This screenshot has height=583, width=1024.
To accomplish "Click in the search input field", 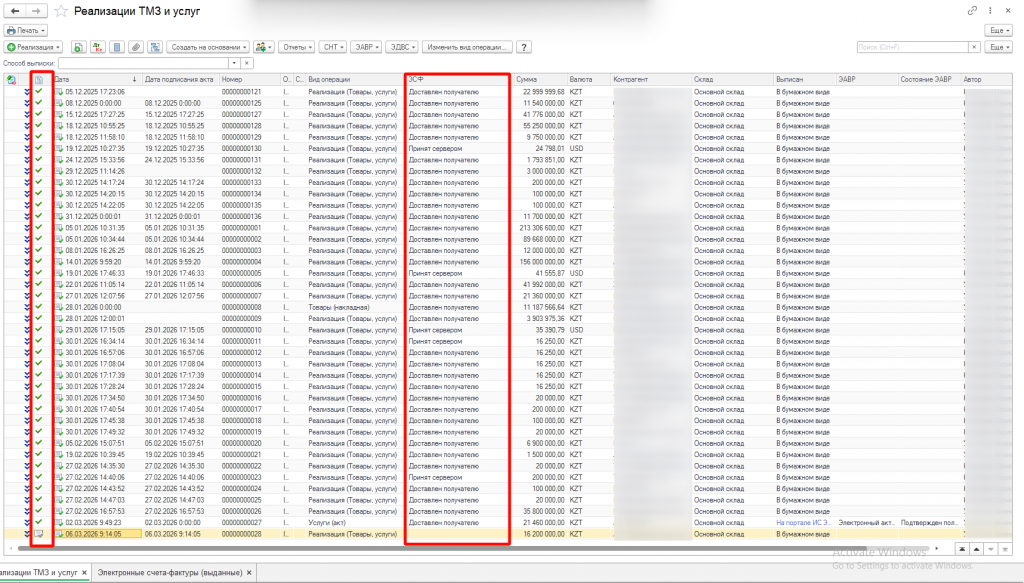I will [x=912, y=47].
